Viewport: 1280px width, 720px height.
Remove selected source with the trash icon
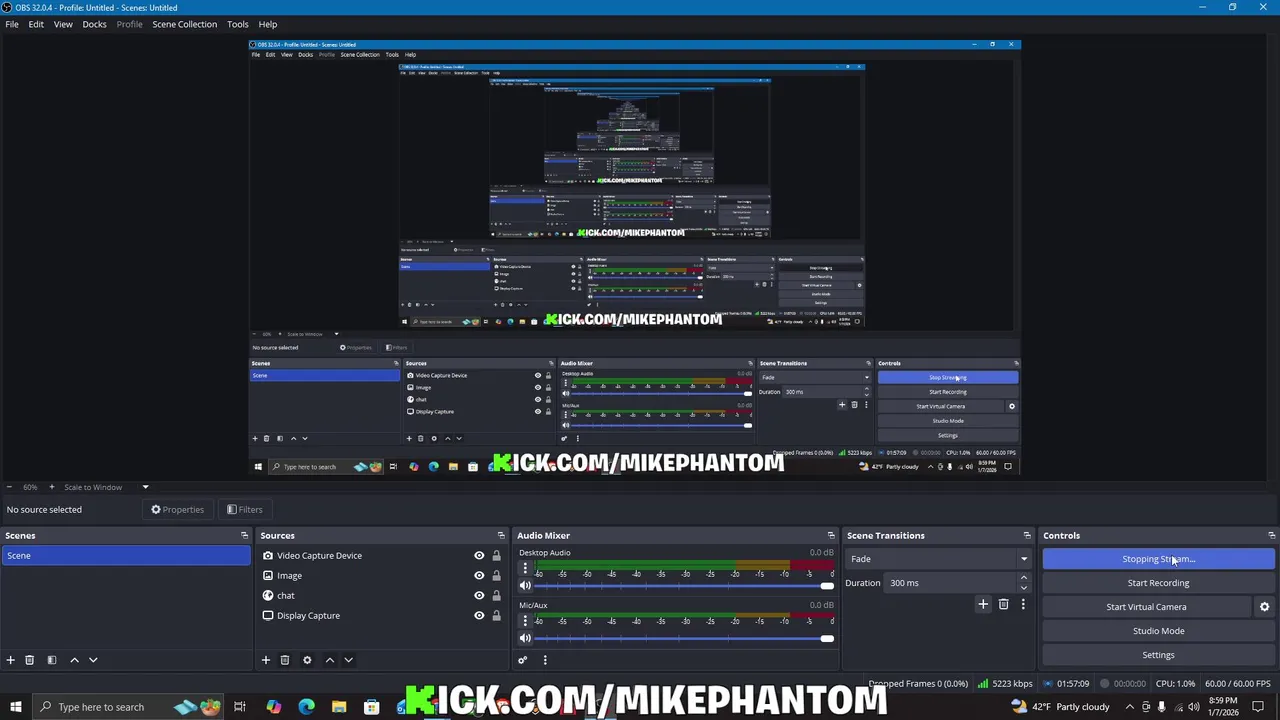pyautogui.click(x=285, y=660)
